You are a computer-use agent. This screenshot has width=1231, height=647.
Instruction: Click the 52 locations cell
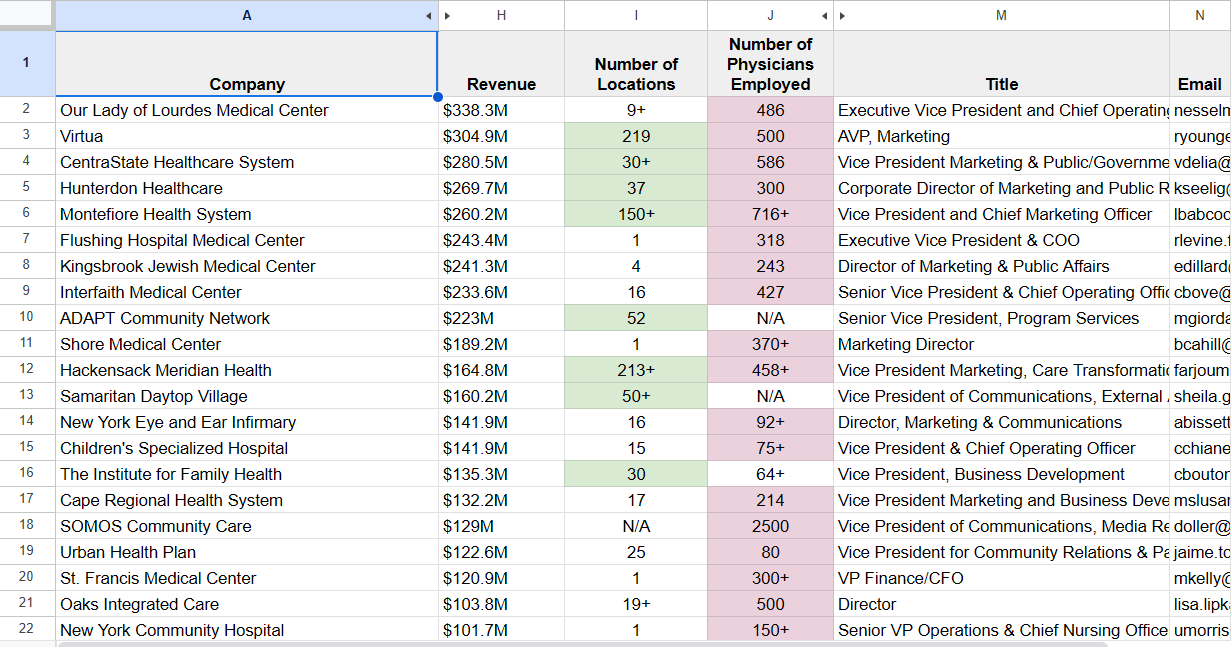coord(636,318)
